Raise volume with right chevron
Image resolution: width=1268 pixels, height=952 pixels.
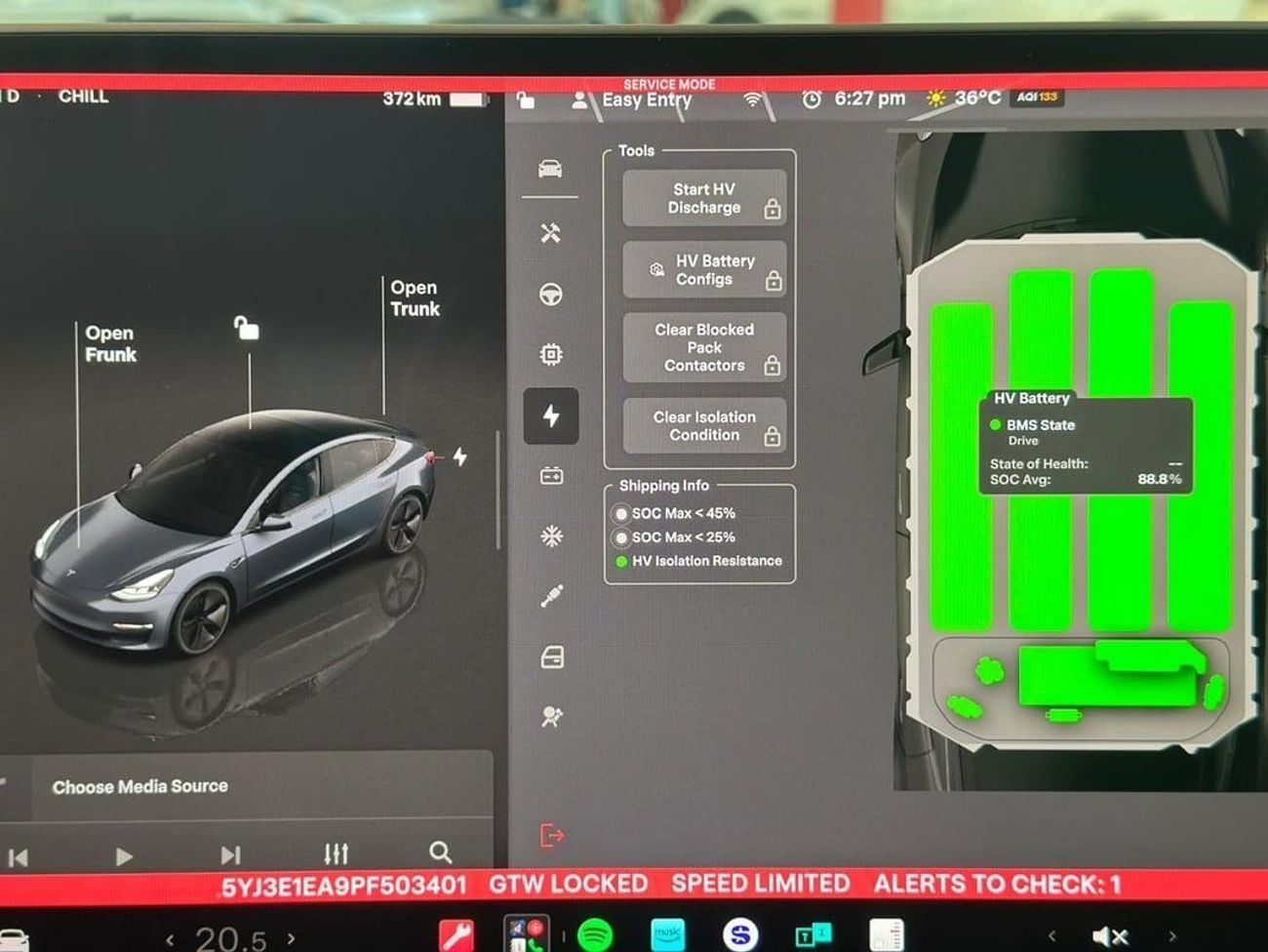coord(1172,937)
